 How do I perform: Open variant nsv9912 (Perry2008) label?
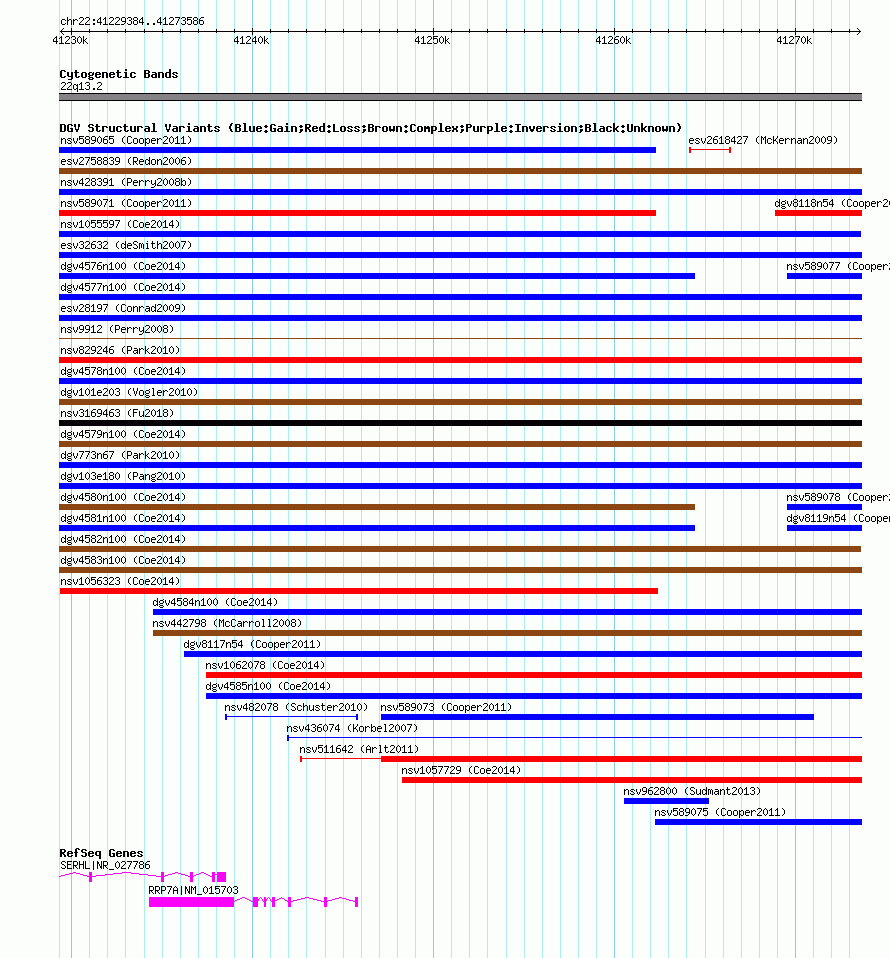point(117,329)
